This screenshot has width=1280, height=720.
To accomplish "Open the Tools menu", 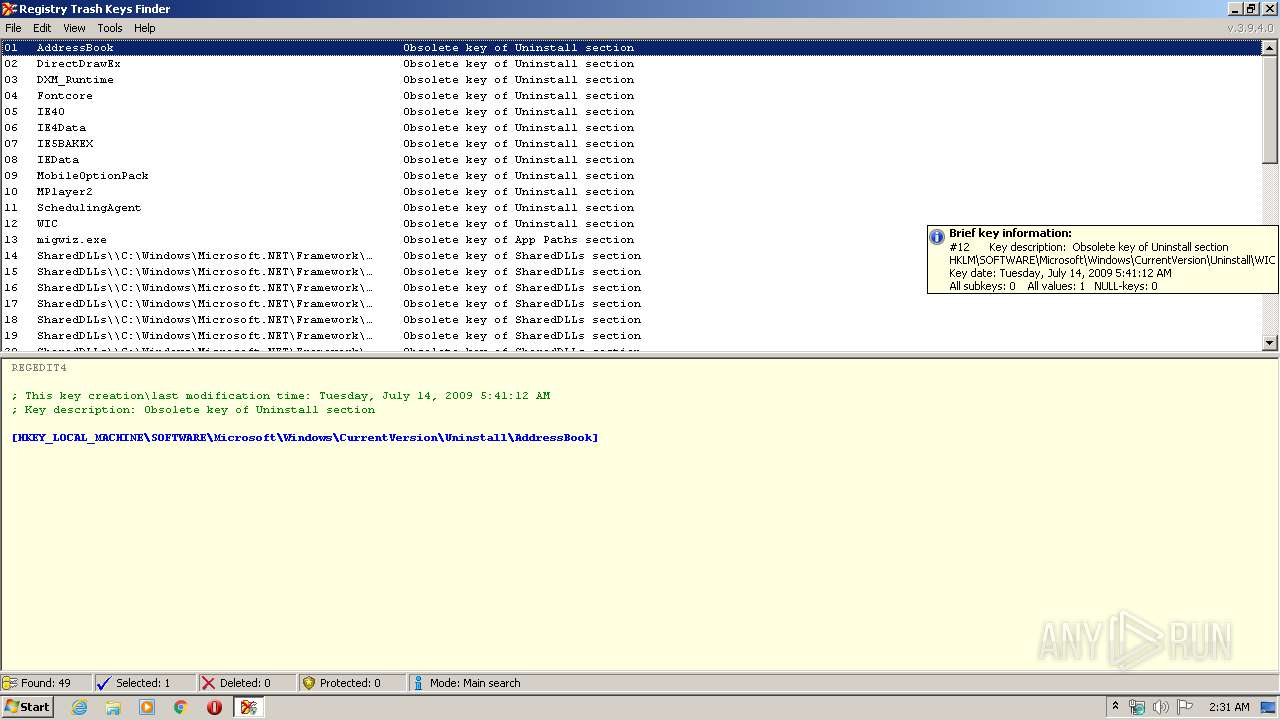I will [110, 28].
